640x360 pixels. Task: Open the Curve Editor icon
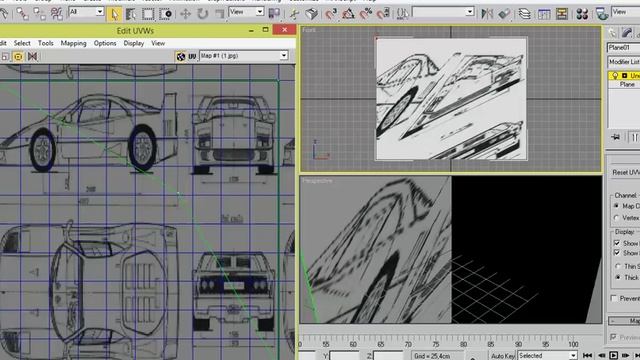point(544,14)
